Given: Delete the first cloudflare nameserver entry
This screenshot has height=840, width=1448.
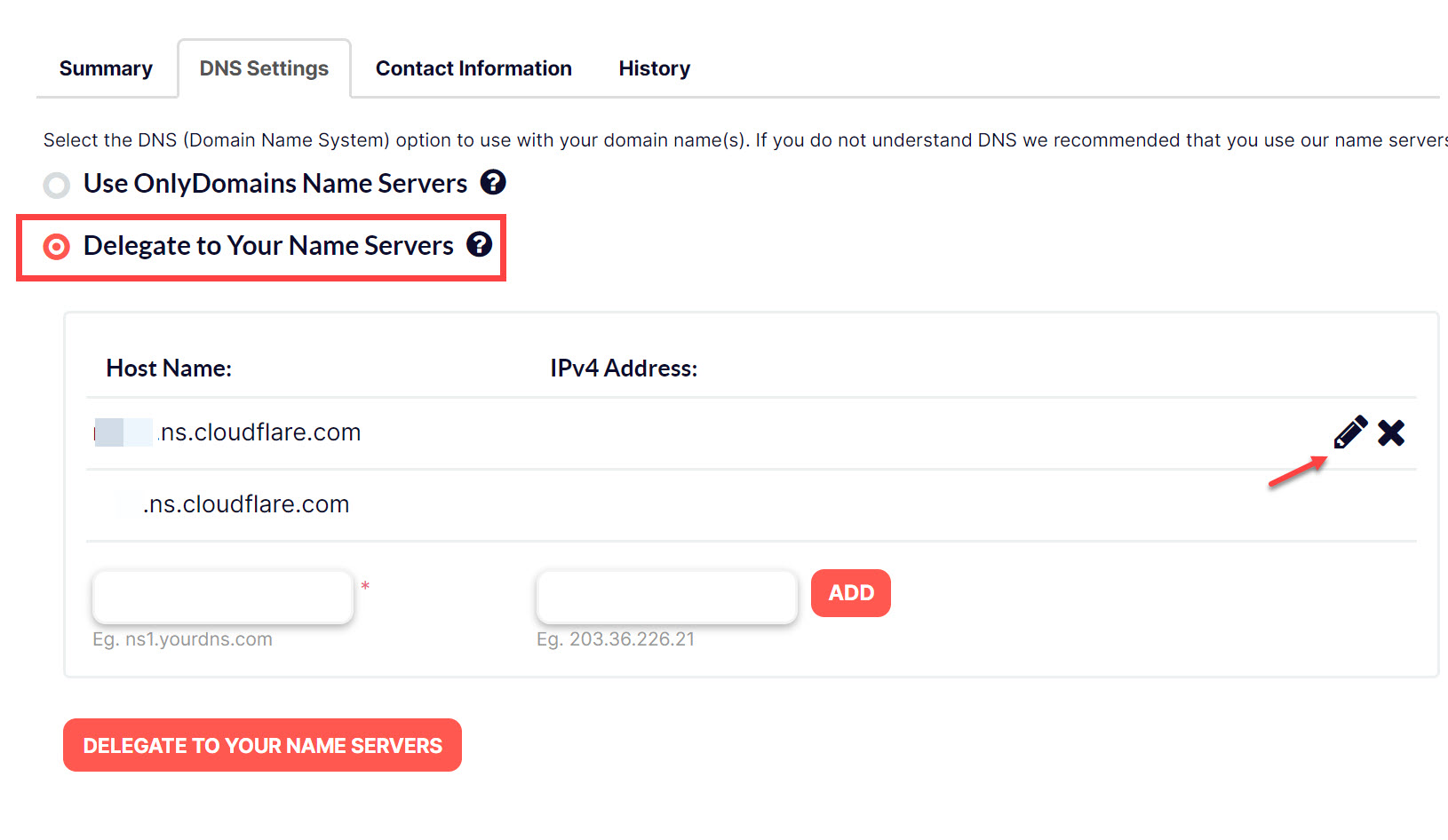Looking at the screenshot, I should pos(1390,432).
